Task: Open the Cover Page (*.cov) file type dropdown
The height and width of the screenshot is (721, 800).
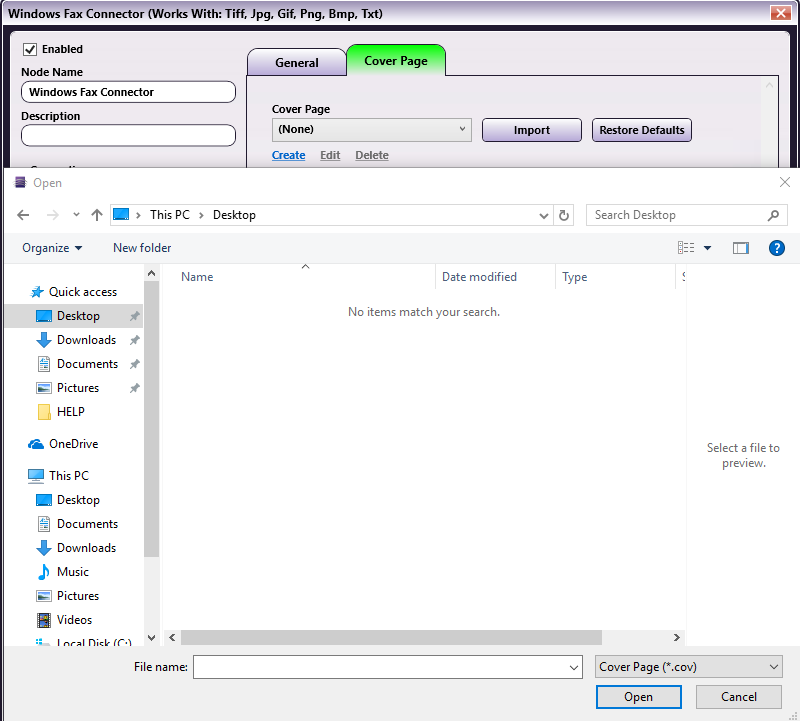Action: point(688,667)
